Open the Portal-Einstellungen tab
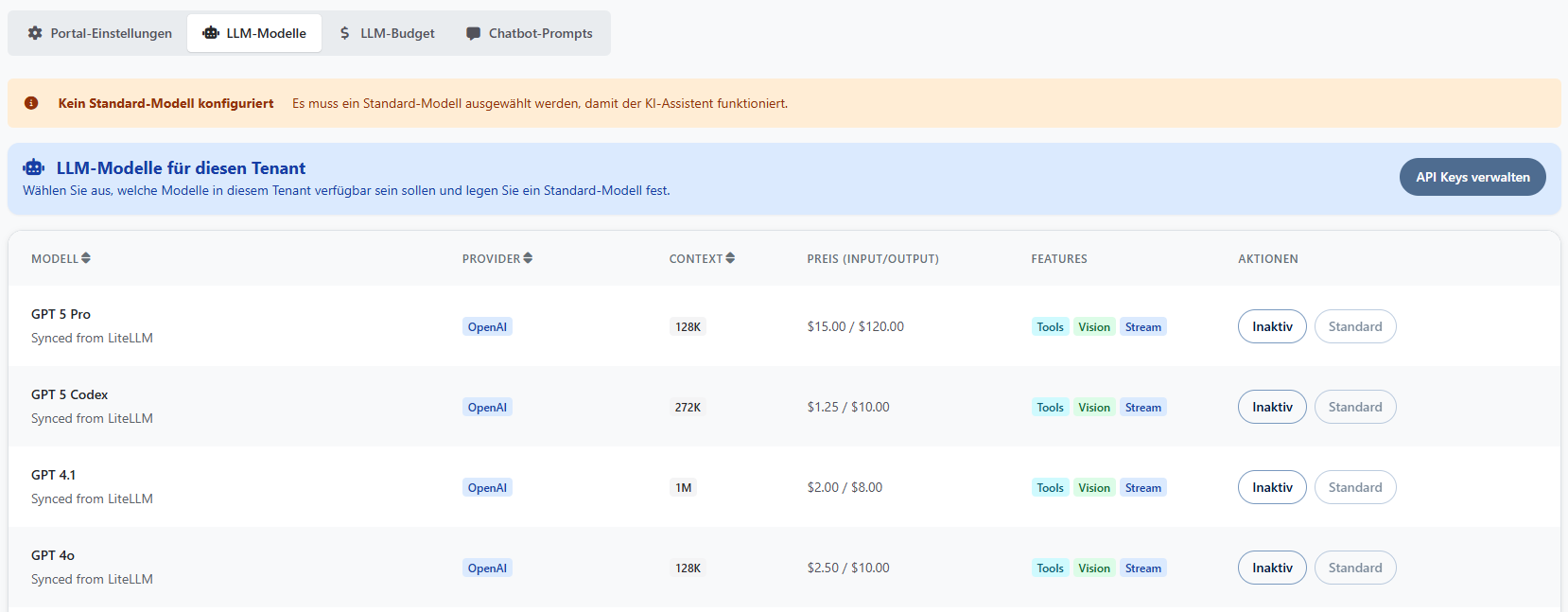This screenshot has width=1568, height=612. point(99,33)
